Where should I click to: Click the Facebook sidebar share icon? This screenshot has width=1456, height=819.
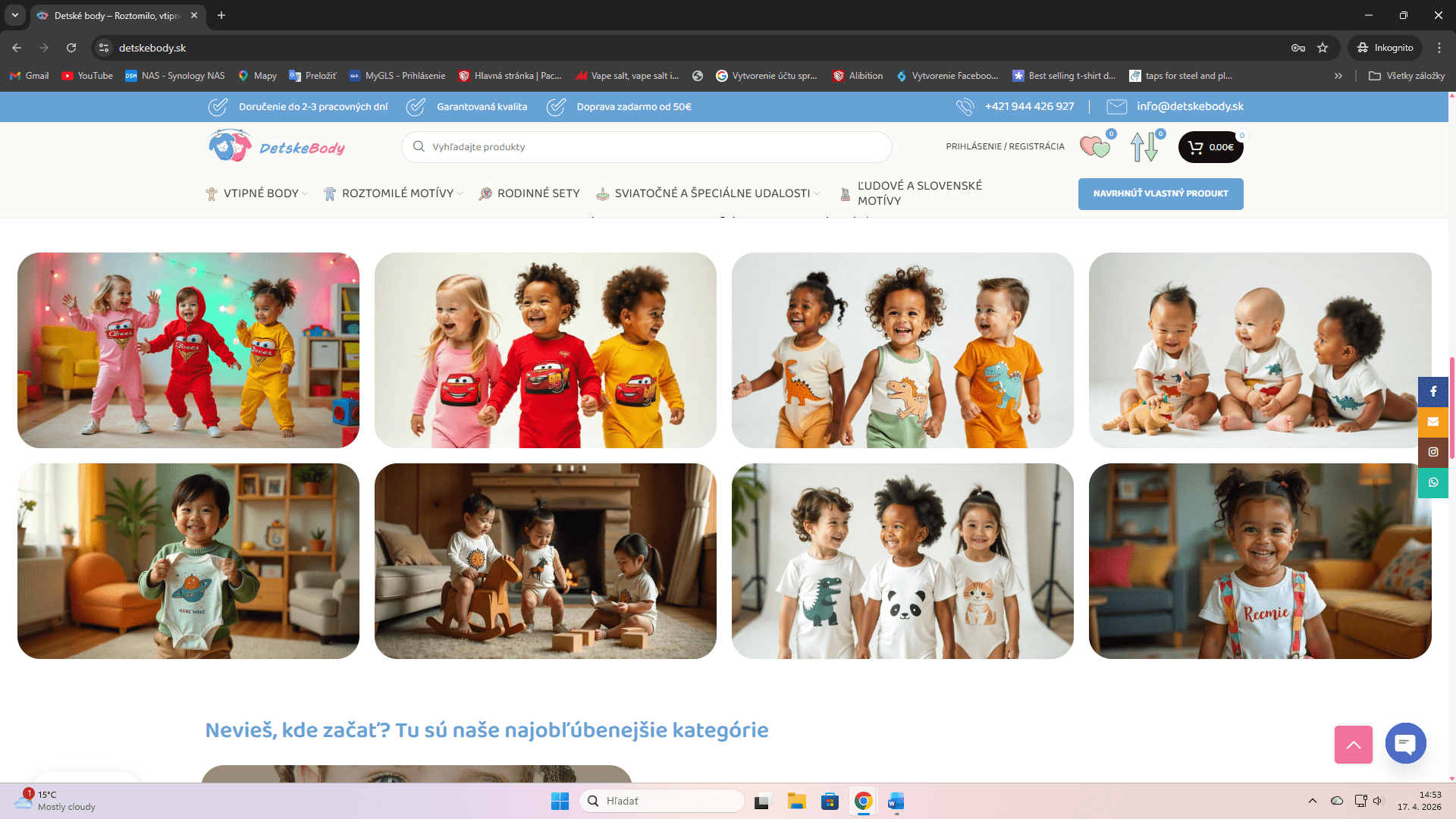(x=1432, y=391)
